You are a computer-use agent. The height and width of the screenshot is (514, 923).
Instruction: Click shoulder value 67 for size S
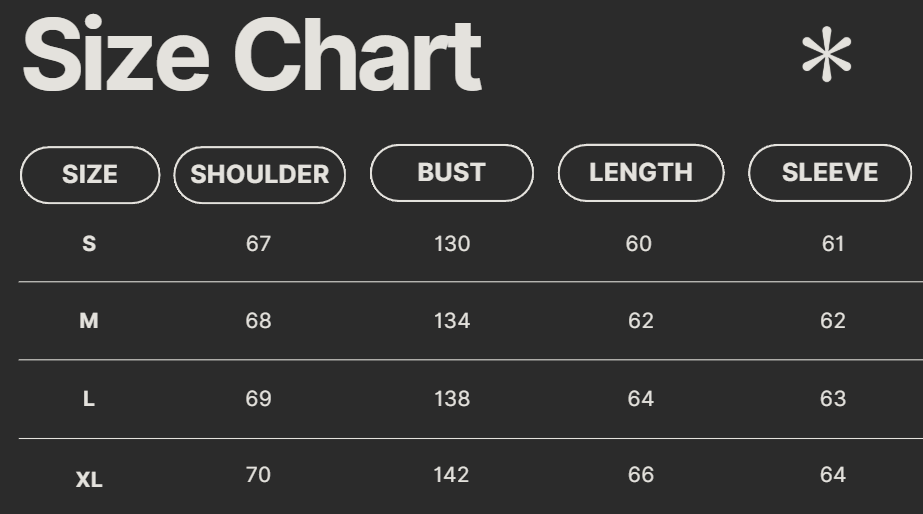point(258,244)
